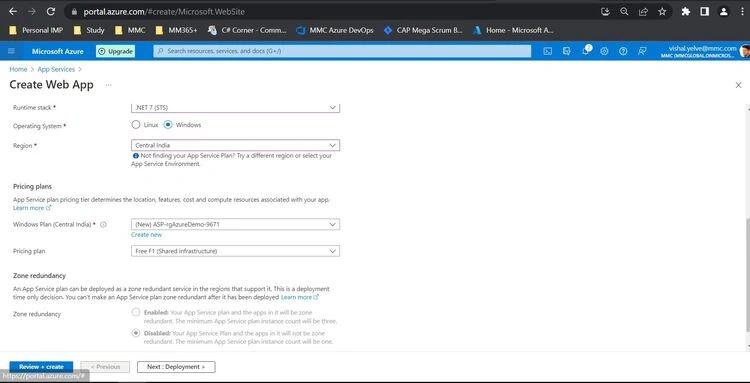Open more options ellipsis beside Create Web App

pos(109,85)
